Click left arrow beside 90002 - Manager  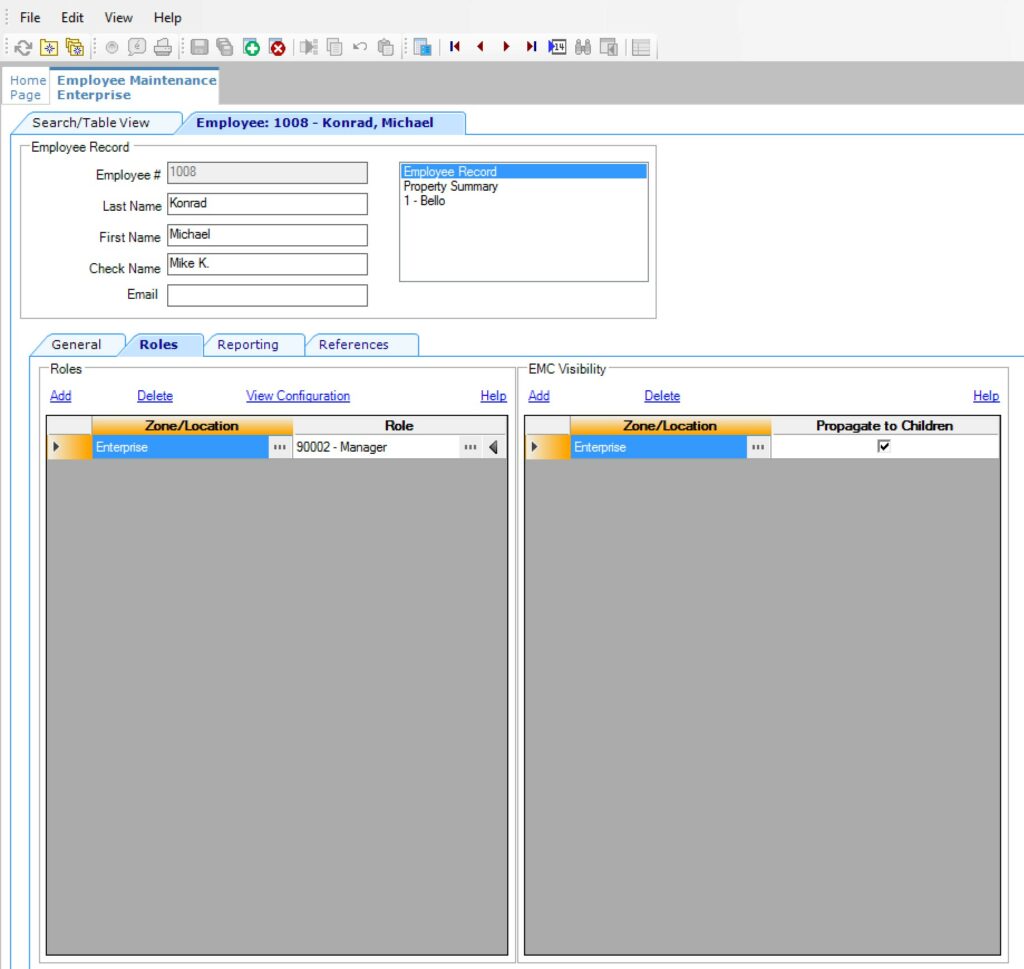(494, 447)
